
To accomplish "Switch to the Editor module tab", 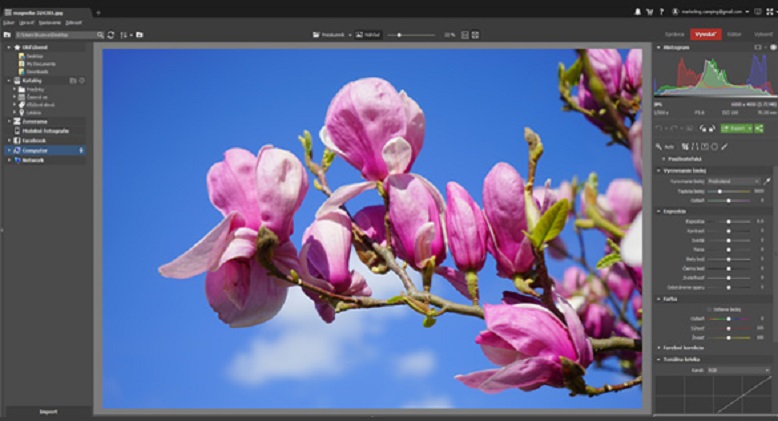I will 734,35.
